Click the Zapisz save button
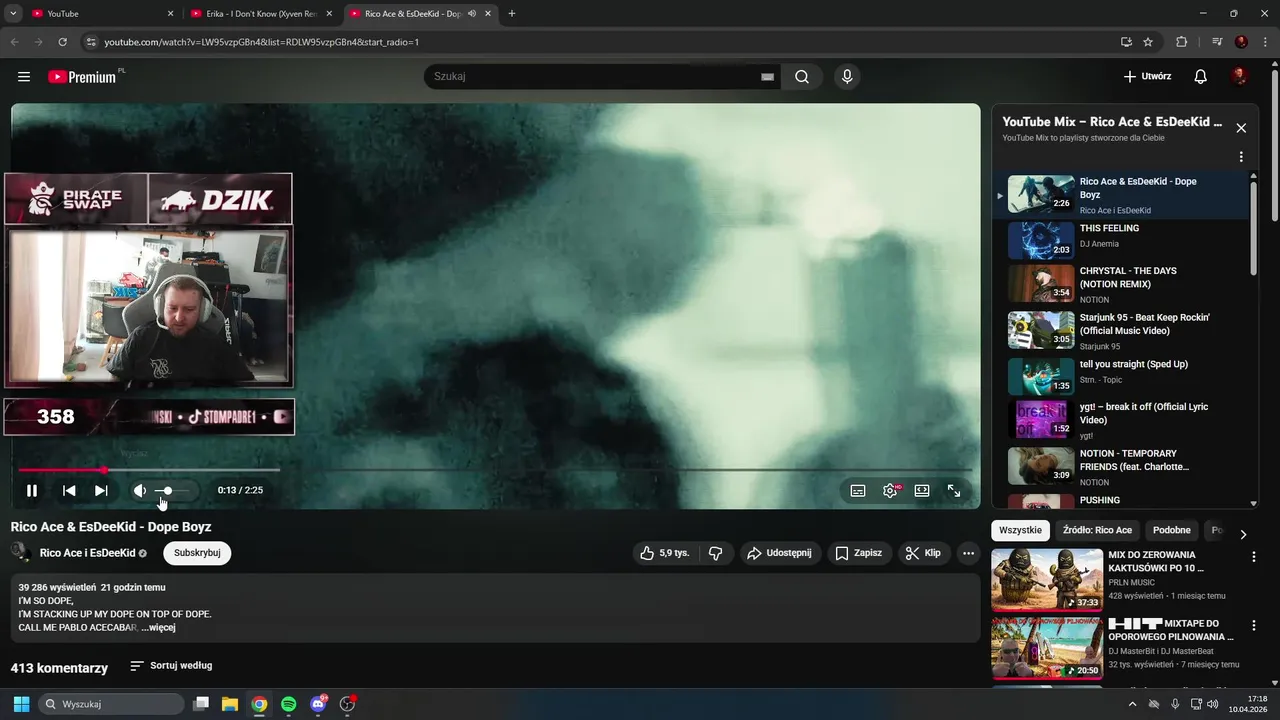Image resolution: width=1280 pixels, height=720 pixels. pyautogui.click(x=859, y=553)
